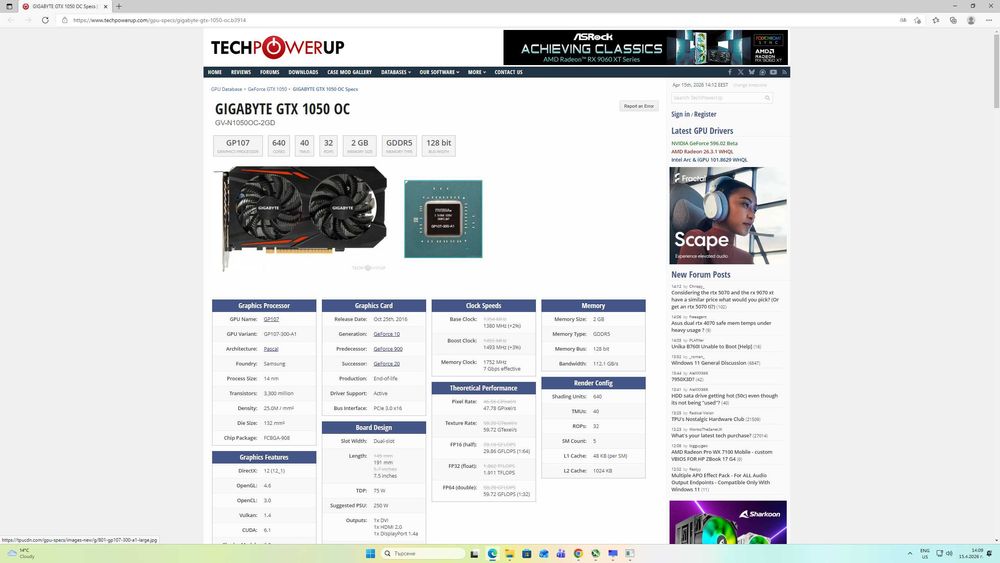Open Teams icon in taskbar
1000x563 pixels.
point(561,553)
